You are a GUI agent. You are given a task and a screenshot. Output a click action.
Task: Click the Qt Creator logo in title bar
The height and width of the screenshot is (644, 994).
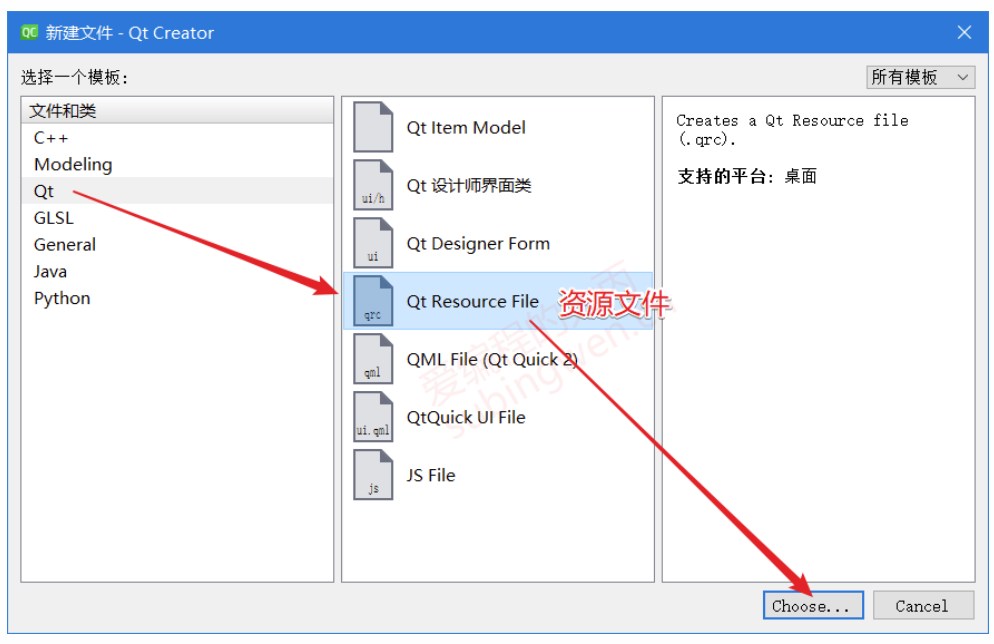click(x=29, y=32)
